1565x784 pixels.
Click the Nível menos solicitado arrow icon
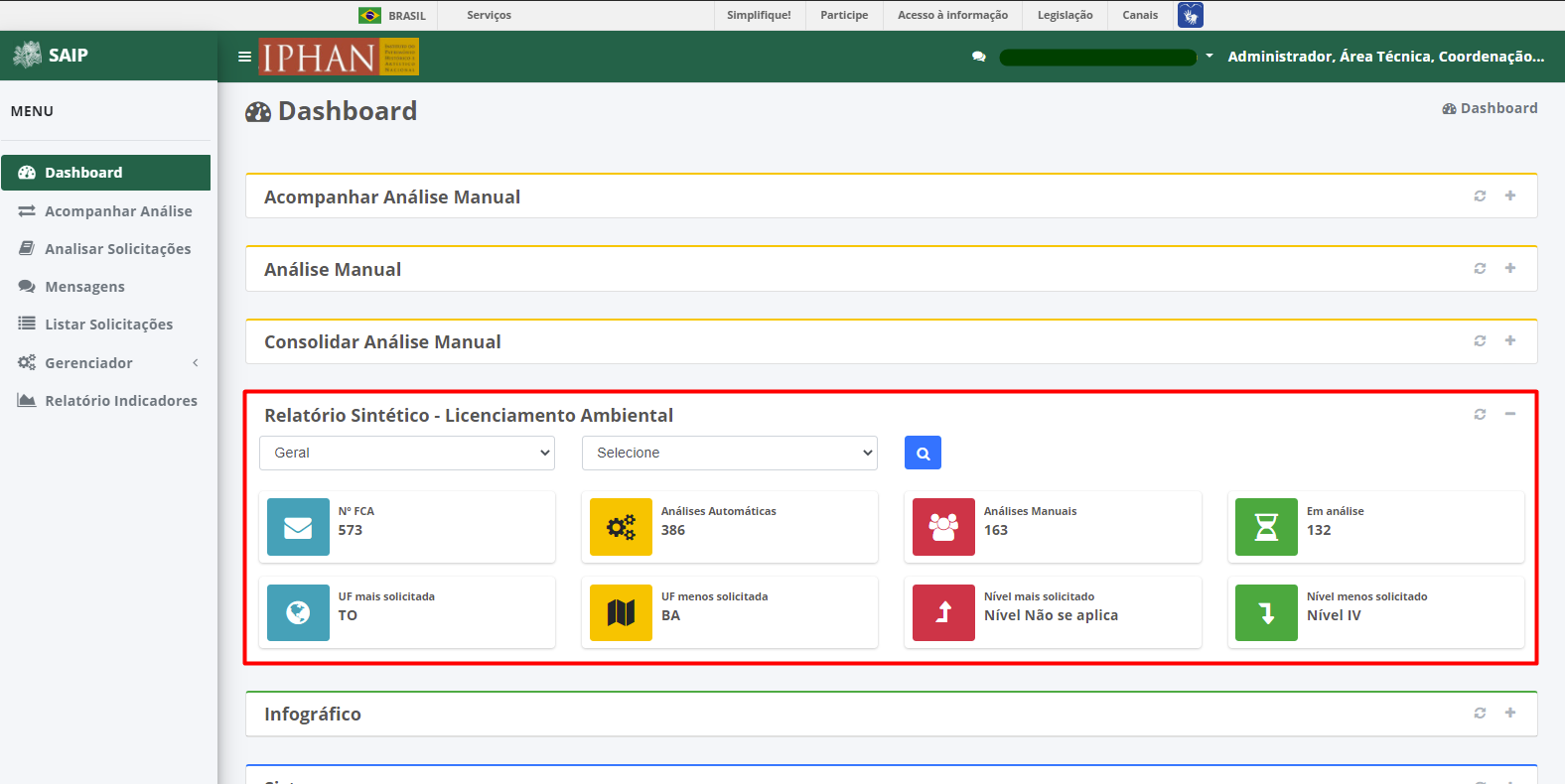point(1266,612)
